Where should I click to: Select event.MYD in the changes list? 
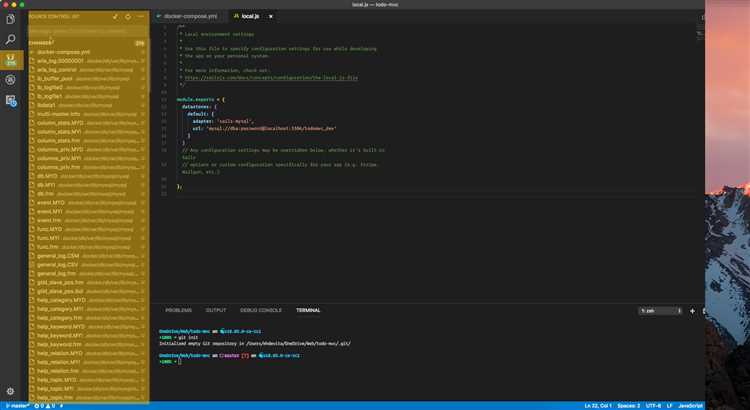pos(88,202)
